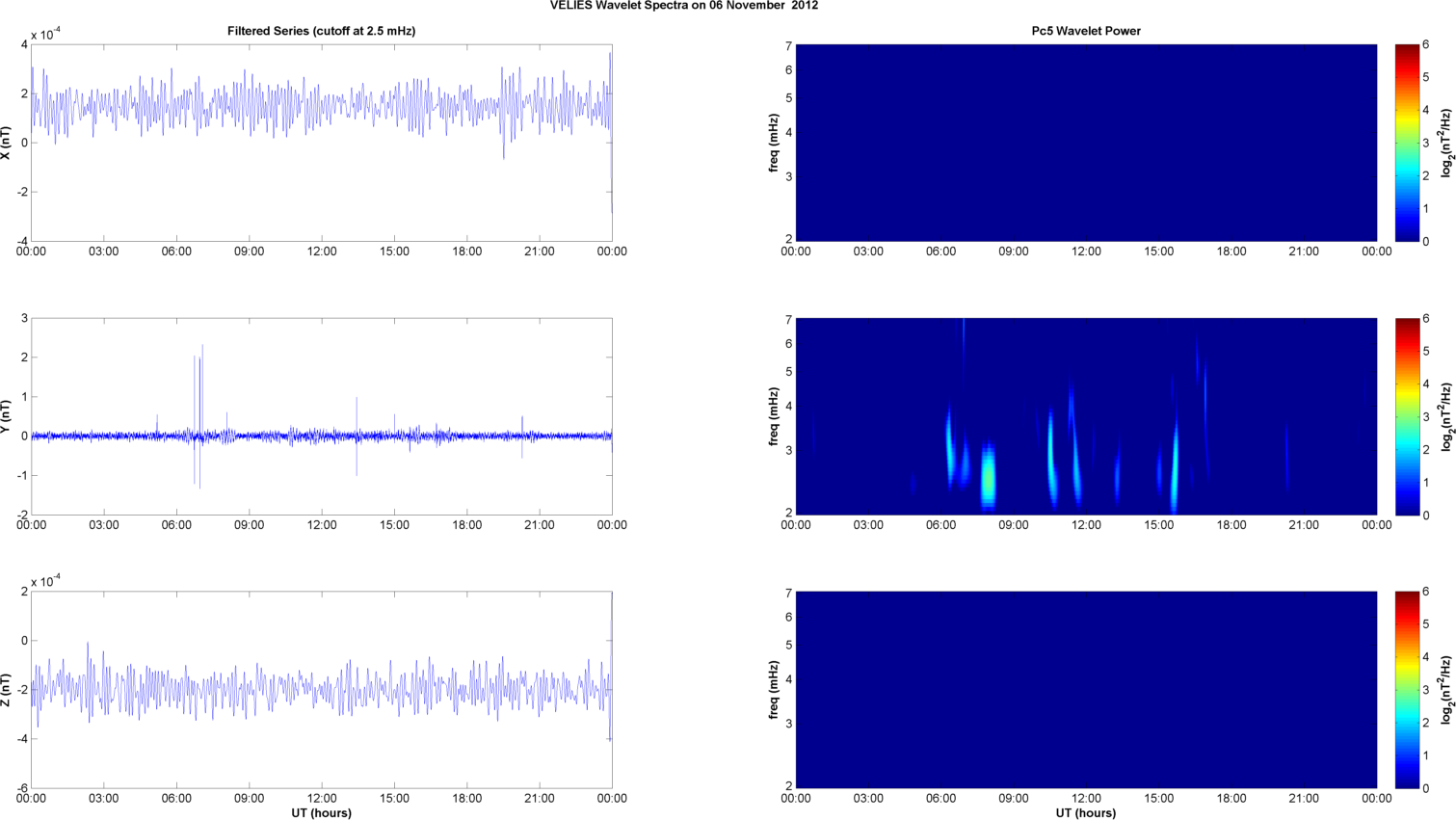
Task: Click the "-4" y-axis tick on the X plot
Action: click(21, 241)
